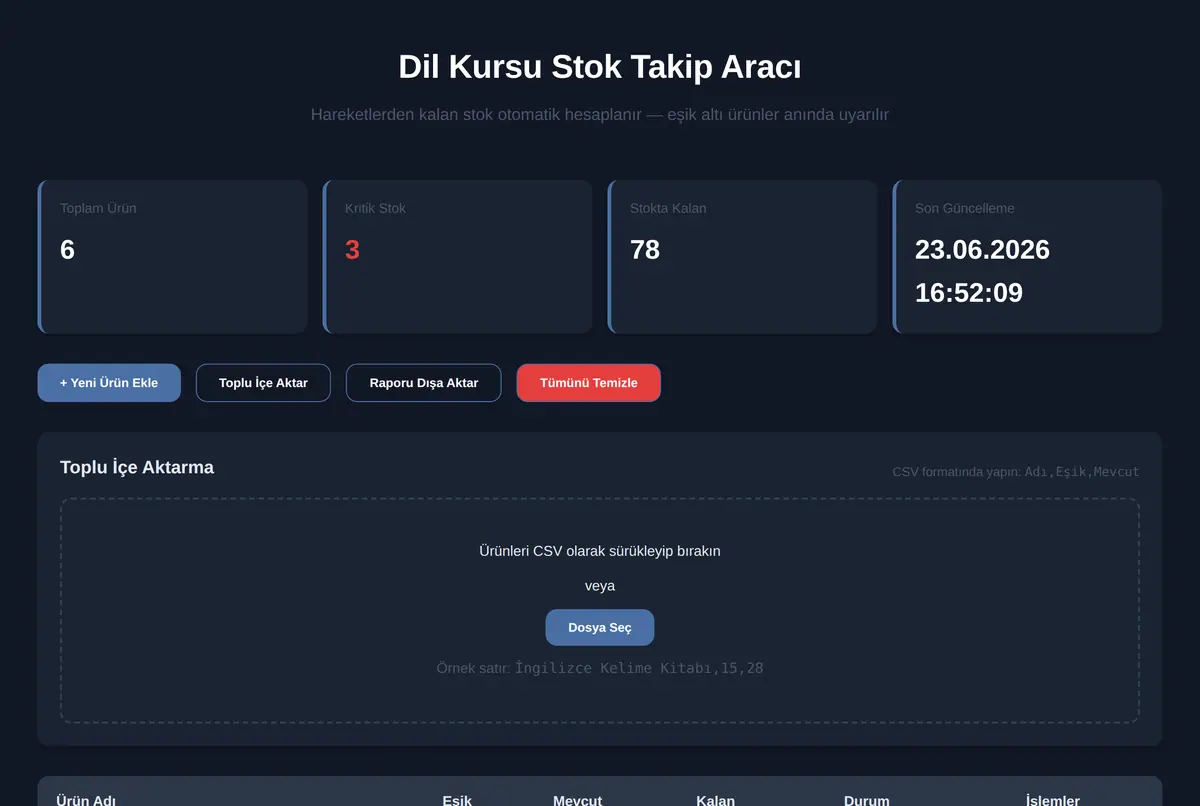
Task: Select the red Kritik Stok value 3
Action: point(352,249)
